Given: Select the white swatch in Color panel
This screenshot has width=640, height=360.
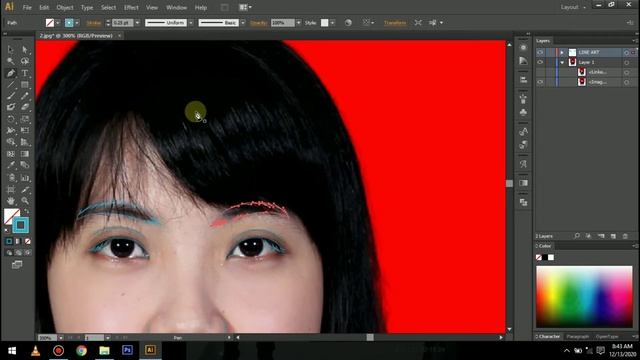Looking at the screenshot, I should pyautogui.click(x=551, y=257).
